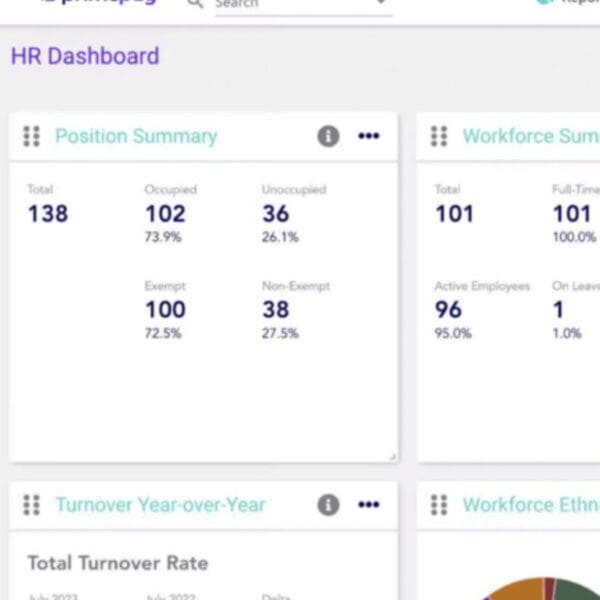This screenshot has height=600, width=600.
Task: Grab the Workforce Summary drag handle
Action: coord(439,136)
